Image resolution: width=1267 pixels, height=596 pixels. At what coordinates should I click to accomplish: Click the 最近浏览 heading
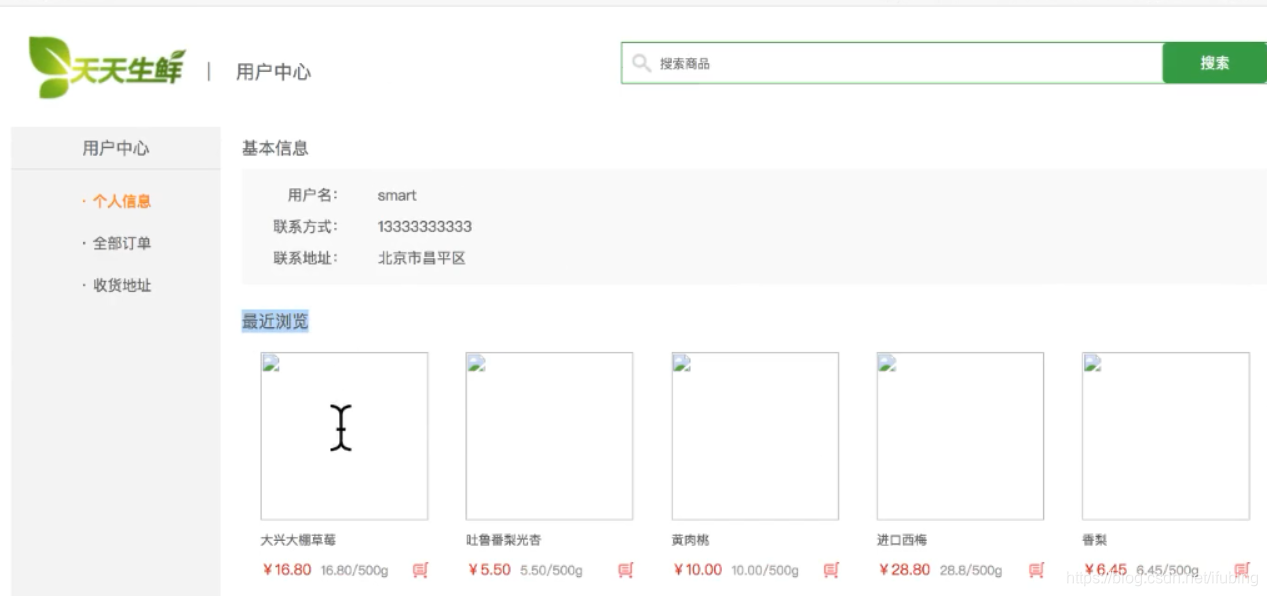275,321
